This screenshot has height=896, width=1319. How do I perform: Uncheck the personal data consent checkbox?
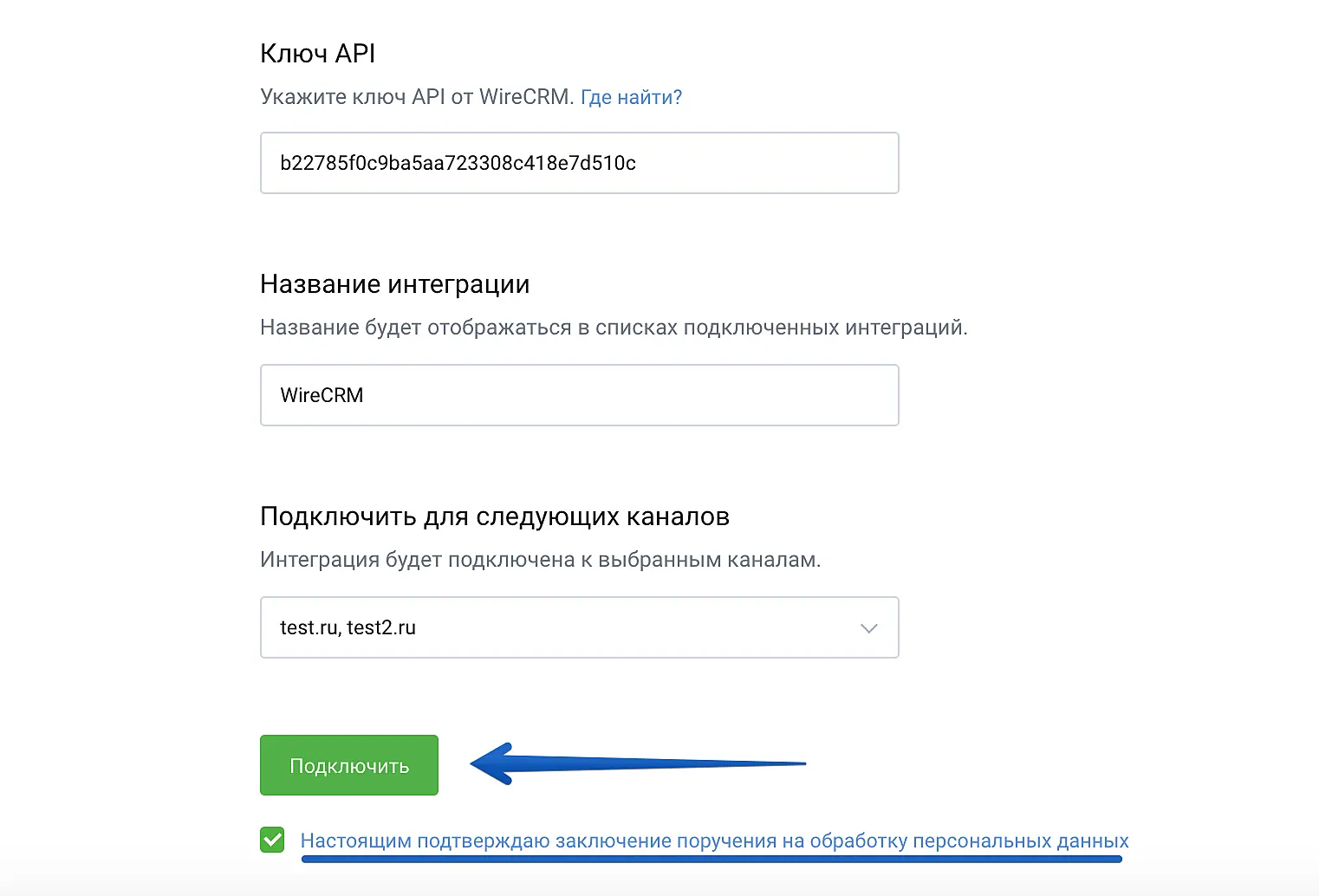click(x=272, y=840)
